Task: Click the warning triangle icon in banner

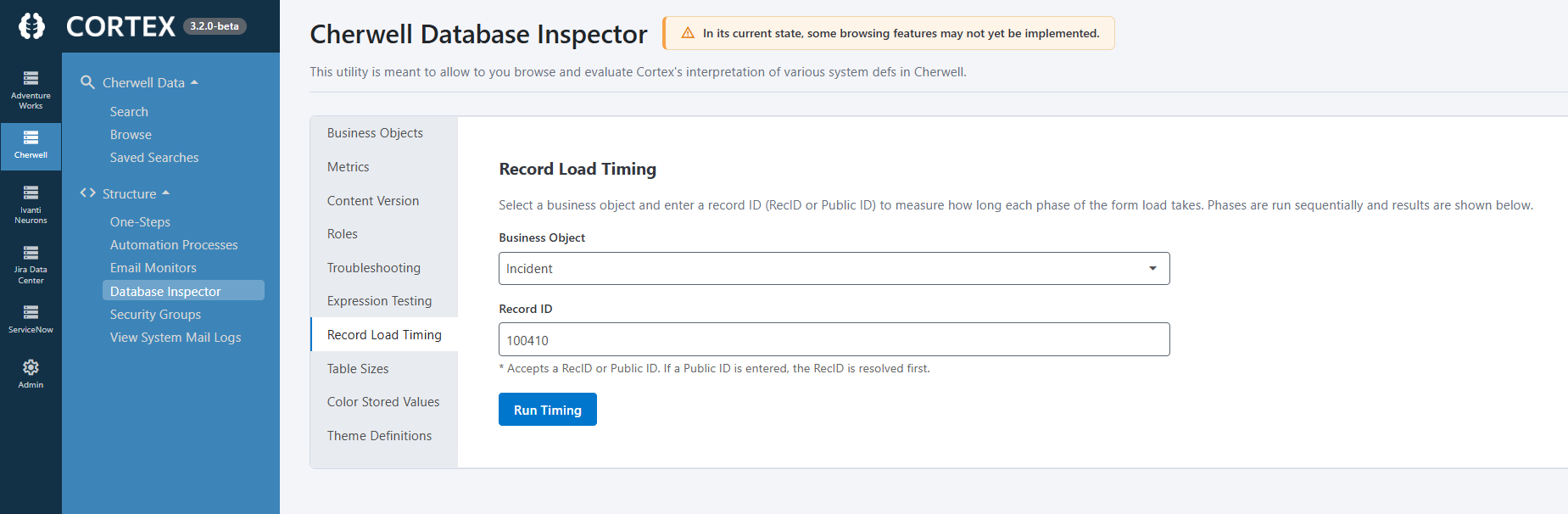Action: pos(688,33)
